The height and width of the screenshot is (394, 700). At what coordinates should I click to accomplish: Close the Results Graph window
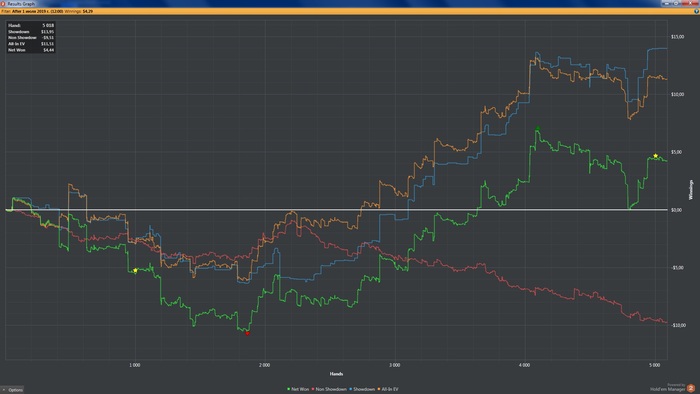pyautogui.click(x=690, y=3)
